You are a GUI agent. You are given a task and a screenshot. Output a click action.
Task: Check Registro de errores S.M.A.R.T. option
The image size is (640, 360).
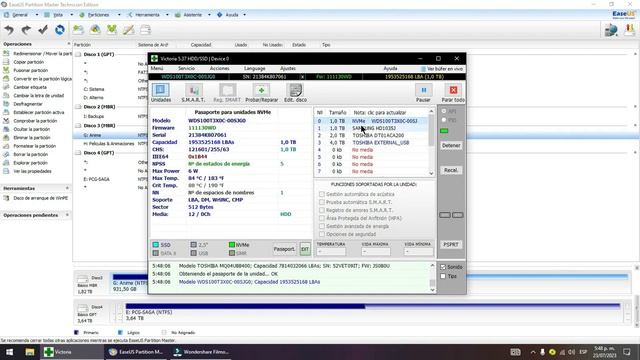pos(322,210)
